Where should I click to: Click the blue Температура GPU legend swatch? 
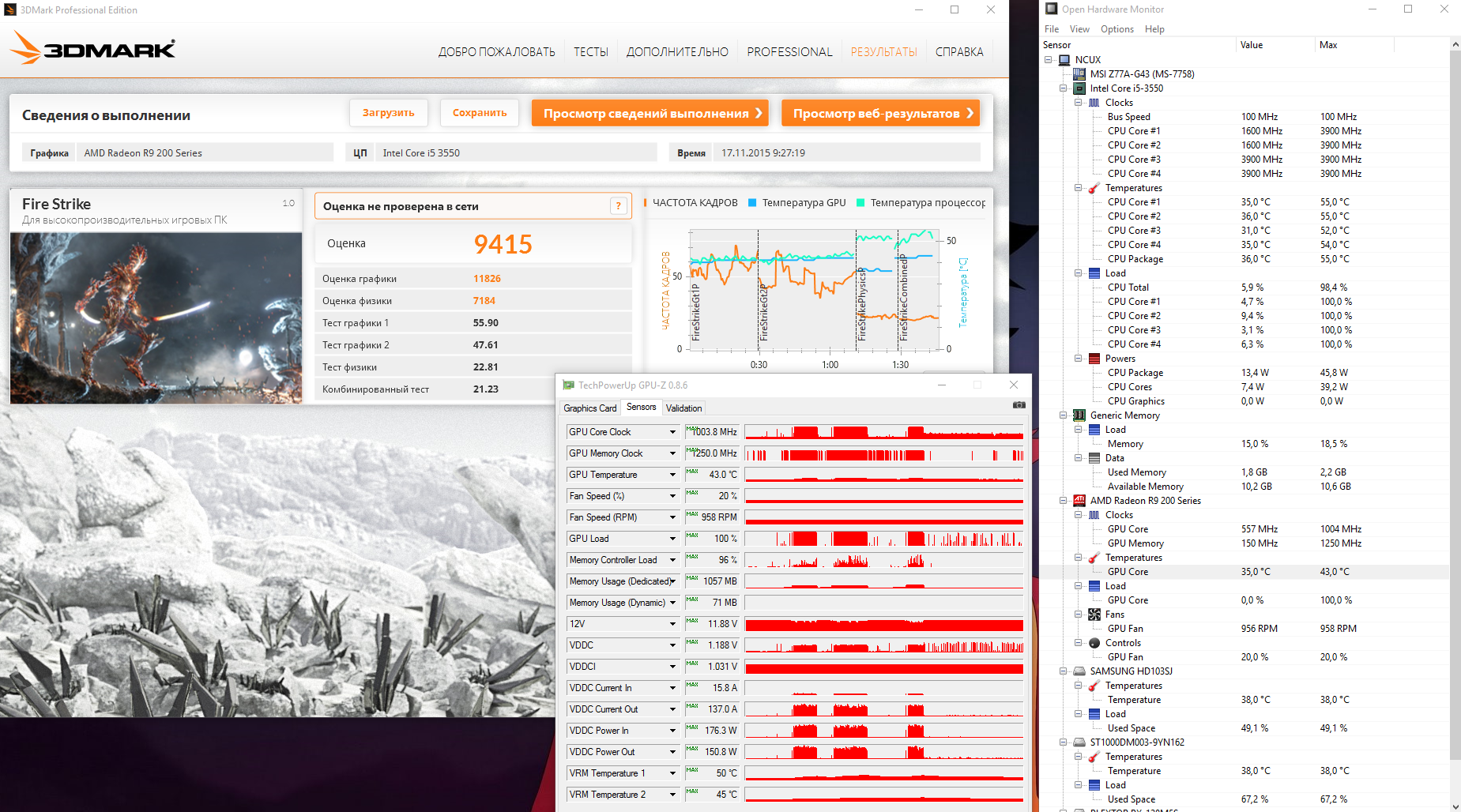(x=752, y=203)
